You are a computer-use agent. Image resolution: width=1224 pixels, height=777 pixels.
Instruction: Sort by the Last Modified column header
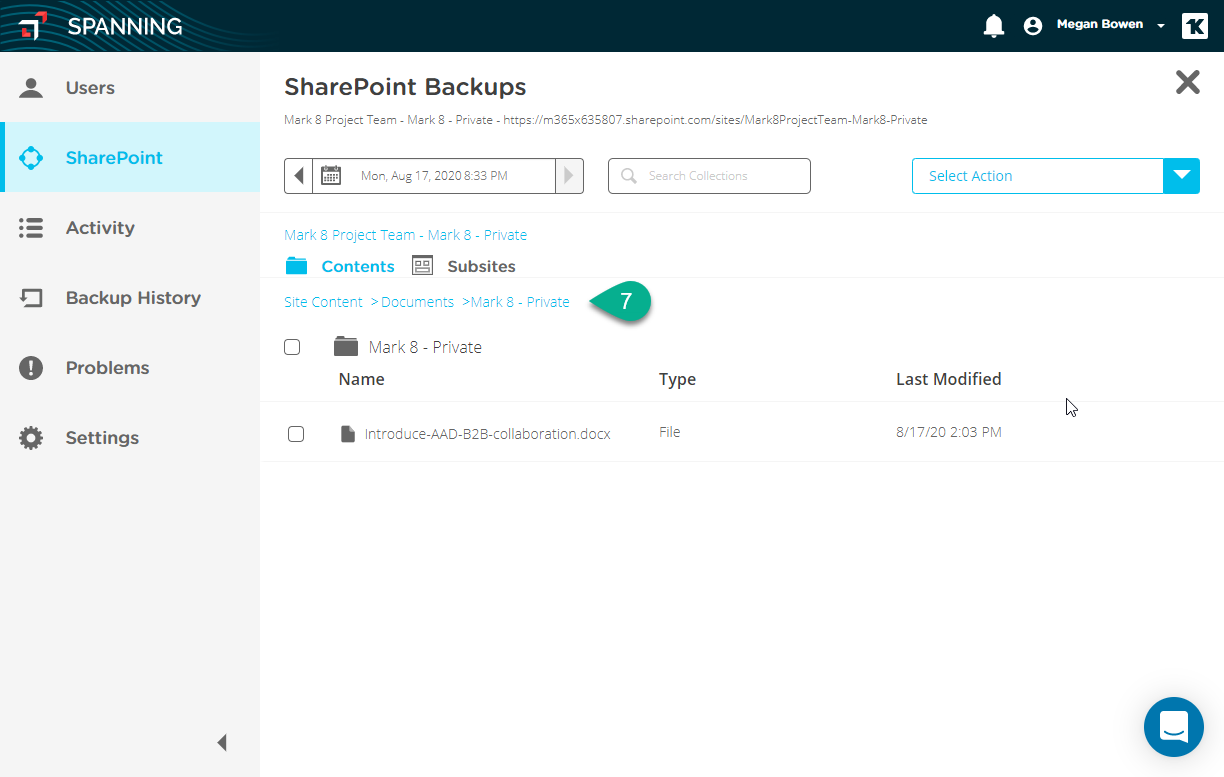948,379
